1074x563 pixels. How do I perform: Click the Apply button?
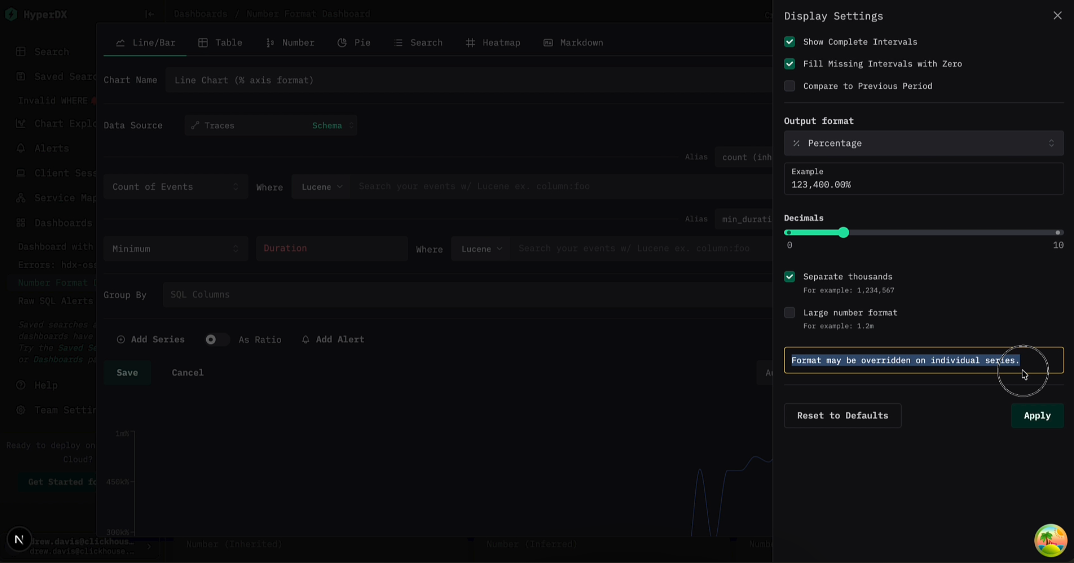click(x=1037, y=416)
